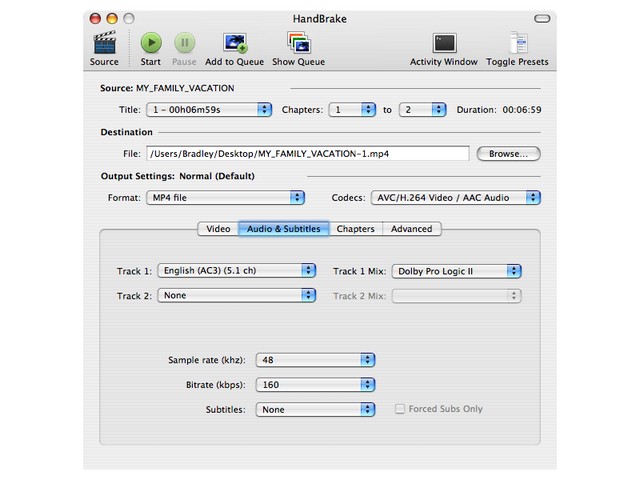640x480 pixels.
Task: Click the Source: MY_FAMILY_VACATION label
Action: tap(167, 88)
